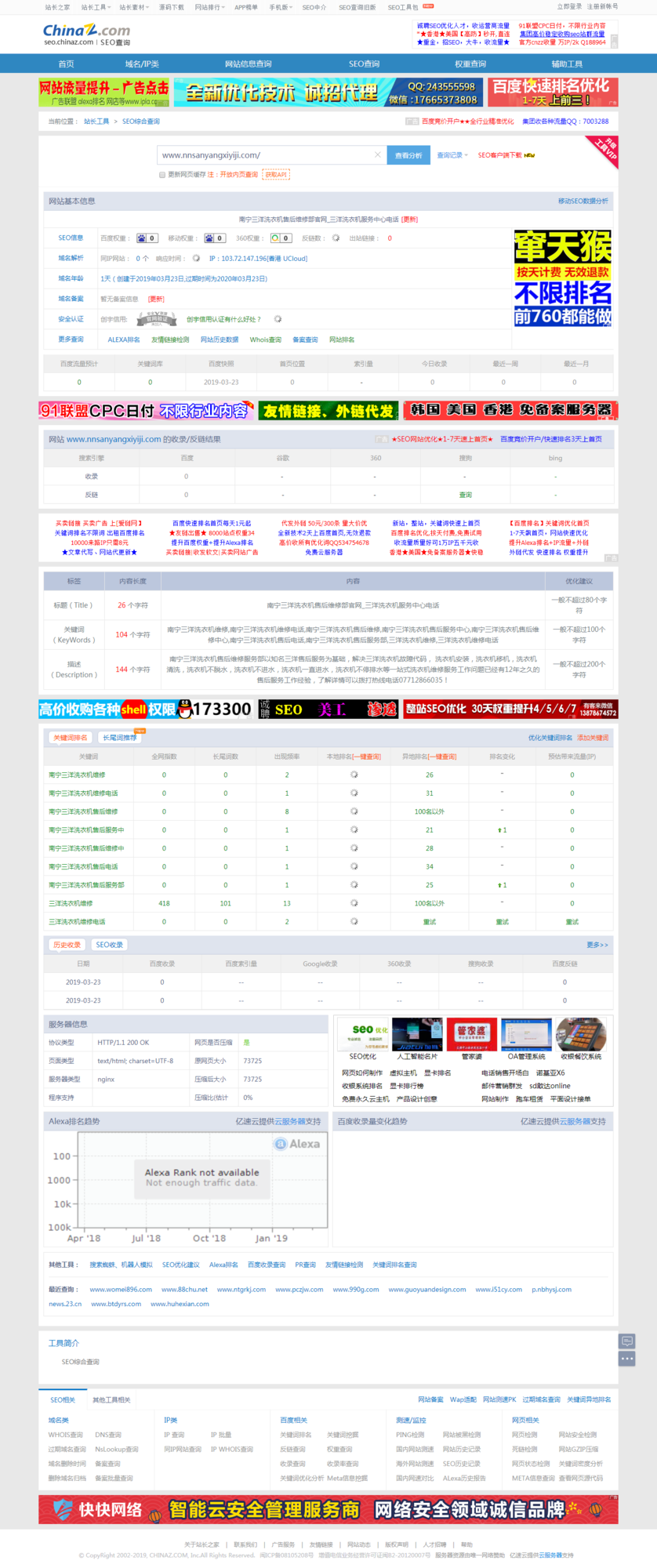Click the 百度快速排名优化 ad banner

click(554, 92)
